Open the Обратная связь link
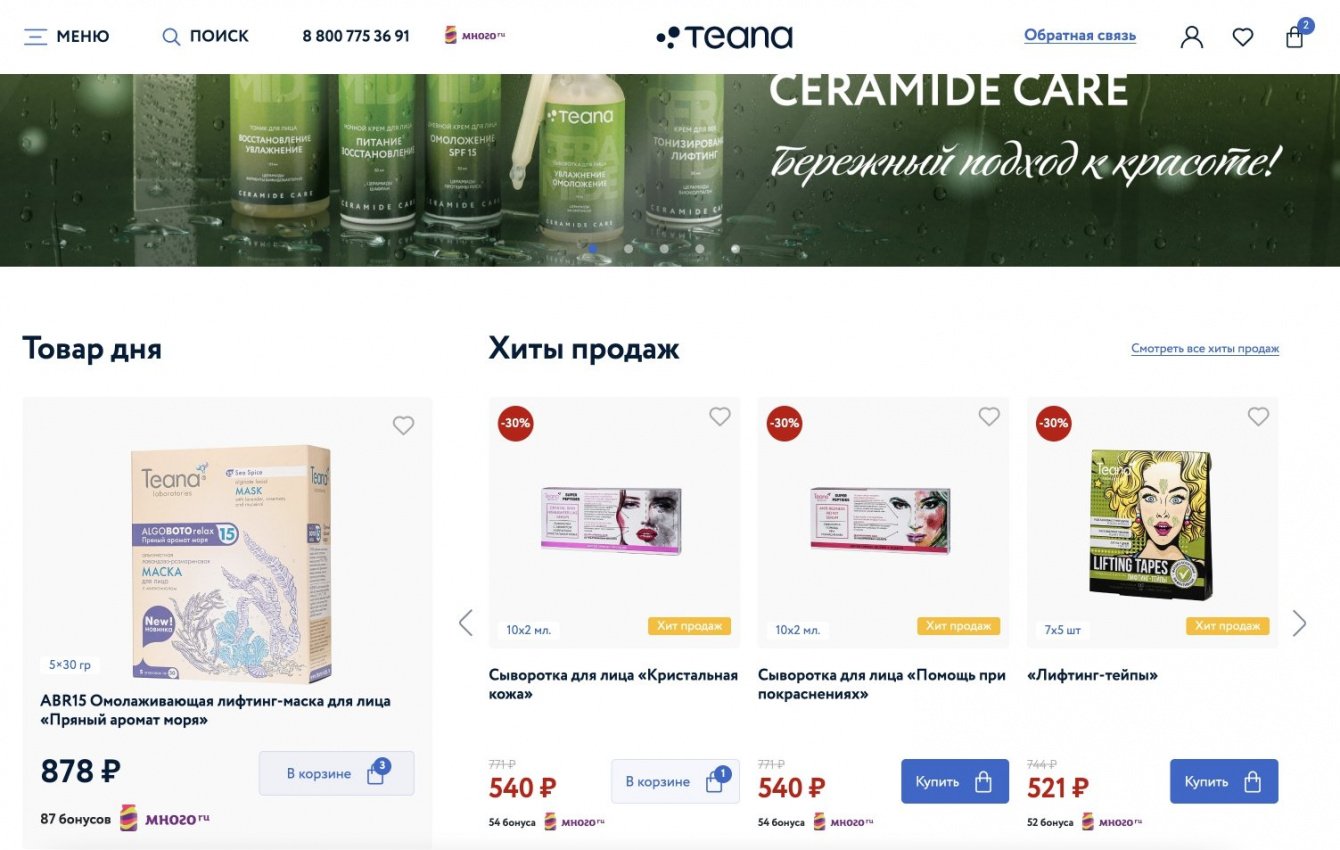The height and width of the screenshot is (850, 1340). coord(1080,36)
